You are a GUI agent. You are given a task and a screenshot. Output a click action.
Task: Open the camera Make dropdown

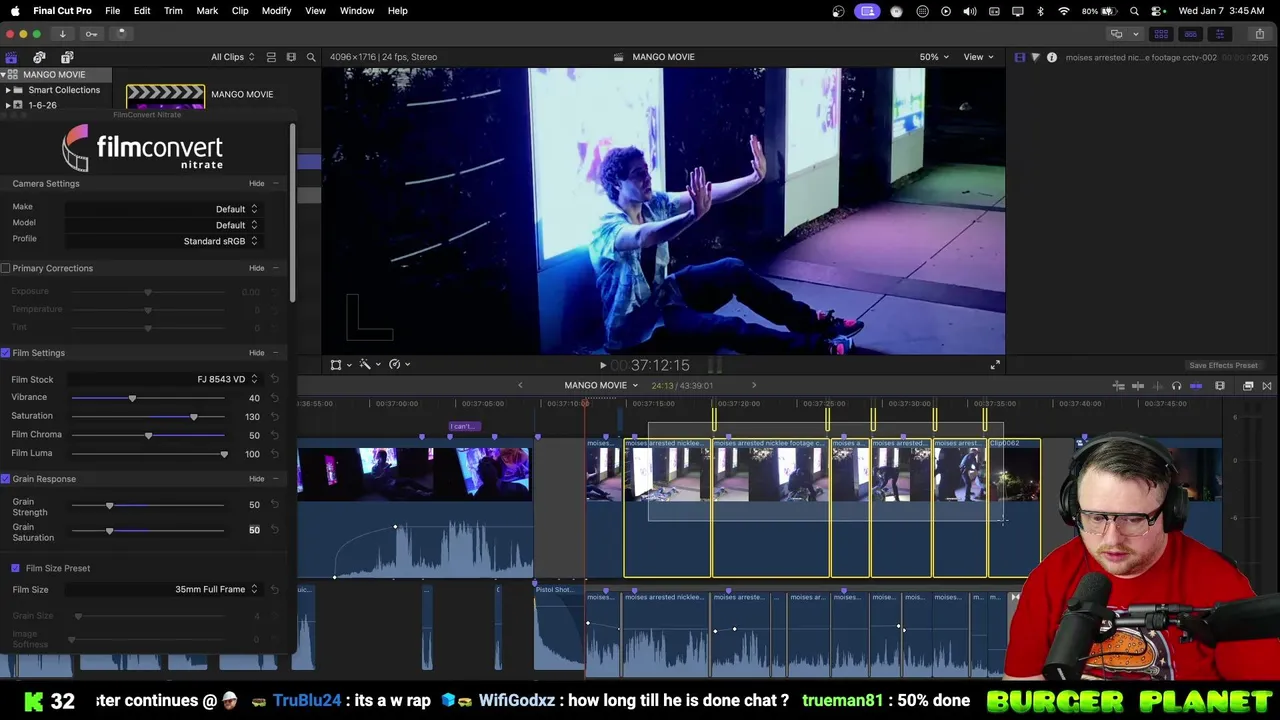tap(161, 209)
